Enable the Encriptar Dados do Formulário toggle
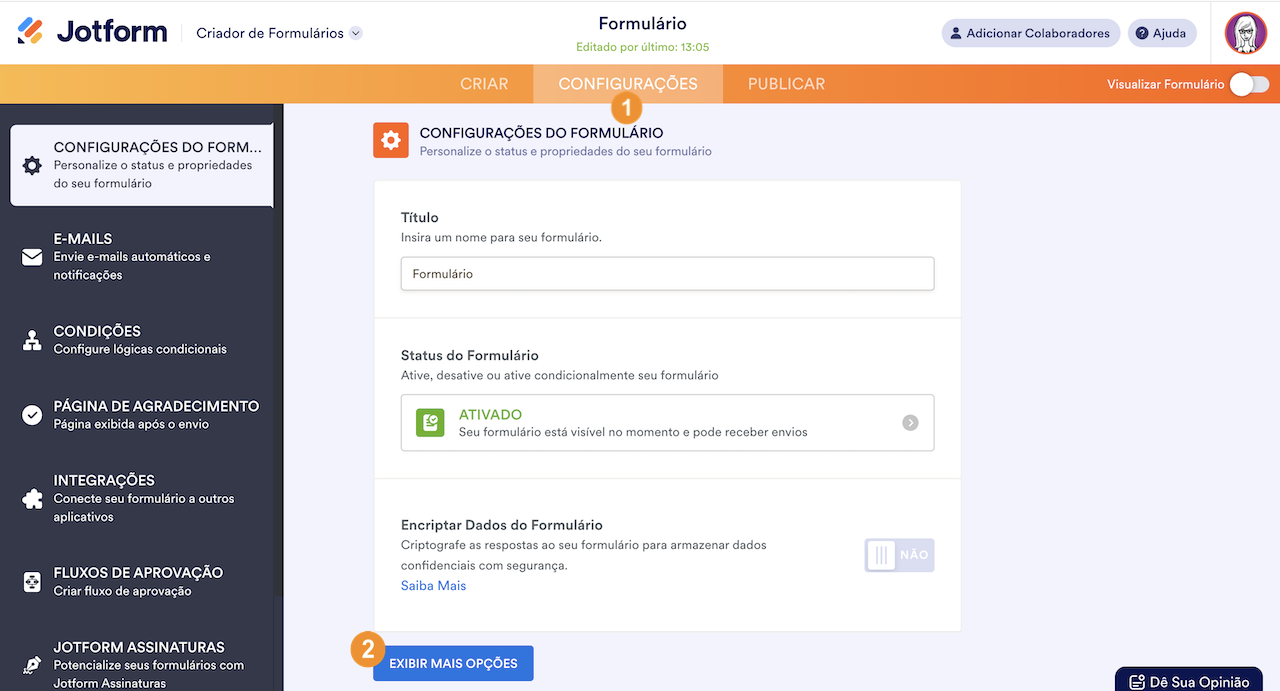1280x691 pixels. [x=899, y=555]
